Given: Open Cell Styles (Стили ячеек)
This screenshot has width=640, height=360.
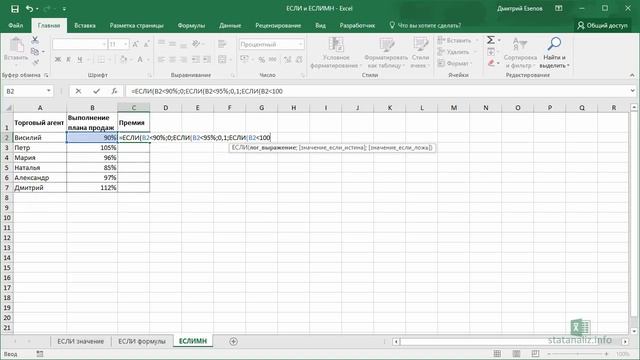Looking at the screenshot, I should tap(420, 52).
